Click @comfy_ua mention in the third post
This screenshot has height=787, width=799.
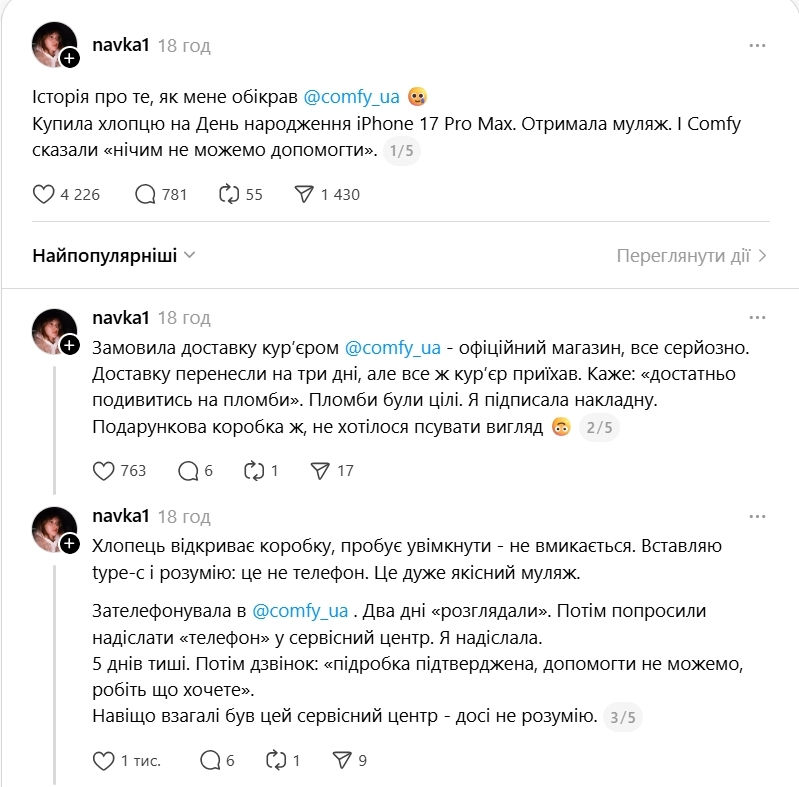pos(300,610)
